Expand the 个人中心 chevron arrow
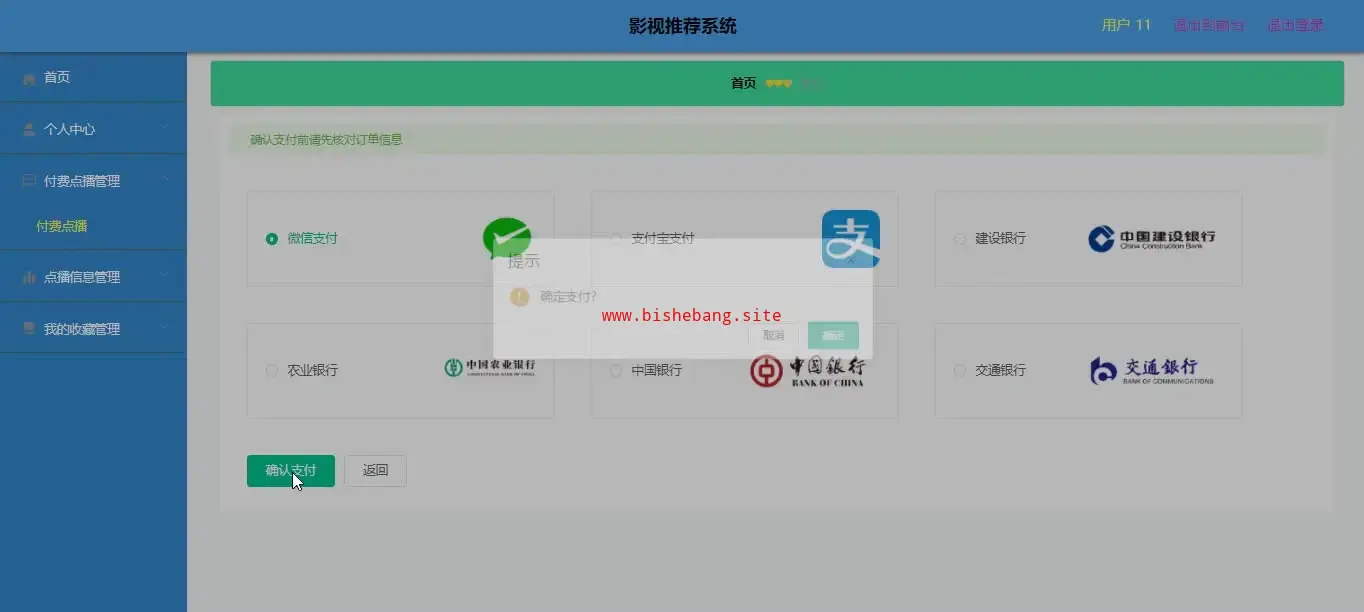Image resolution: width=1364 pixels, height=612 pixels. pos(165,129)
